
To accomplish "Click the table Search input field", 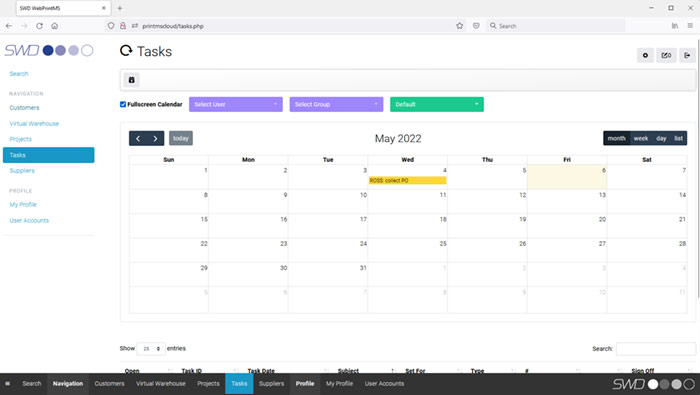I will click(655, 349).
